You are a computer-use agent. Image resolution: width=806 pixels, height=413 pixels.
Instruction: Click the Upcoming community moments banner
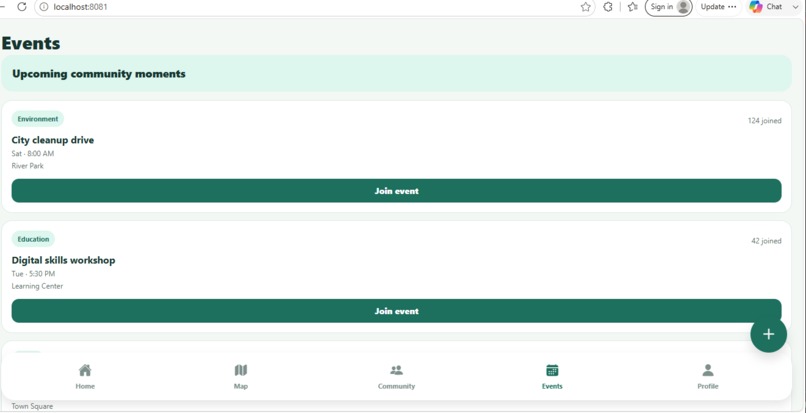(x=396, y=74)
